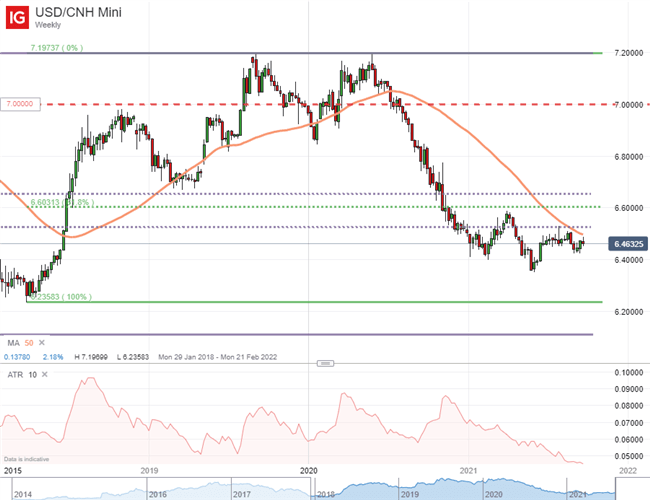Click the Weekly timeframe label
This screenshot has height=500, width=650.
point(48,25)
